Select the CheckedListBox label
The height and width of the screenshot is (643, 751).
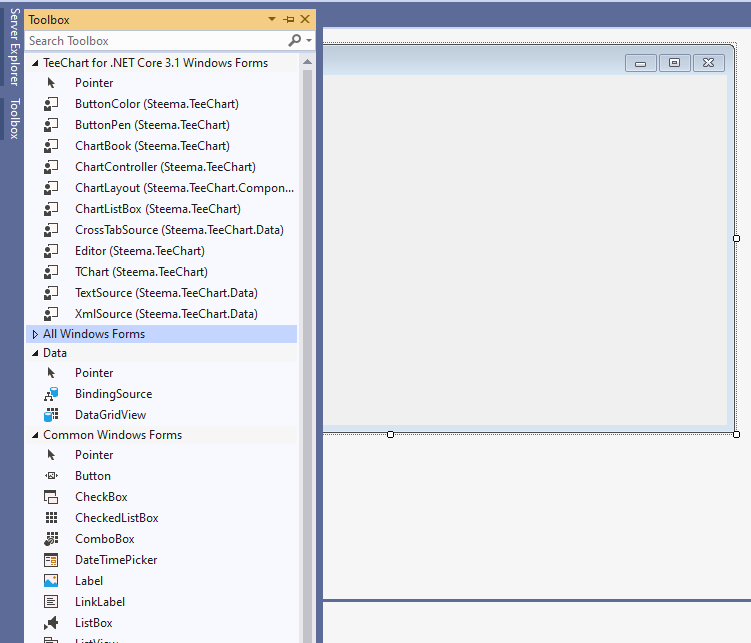click(x=117, y=518)
